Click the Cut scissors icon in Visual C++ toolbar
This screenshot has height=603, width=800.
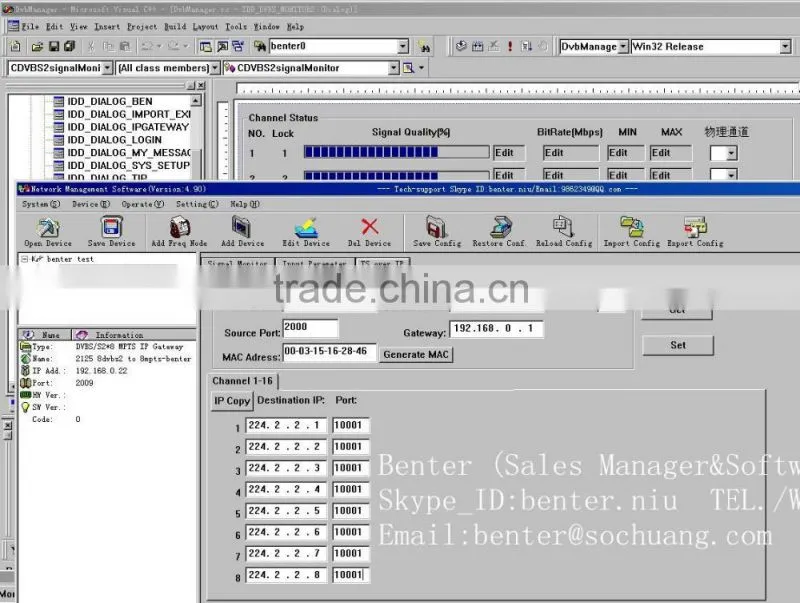[x=91, y=47]
